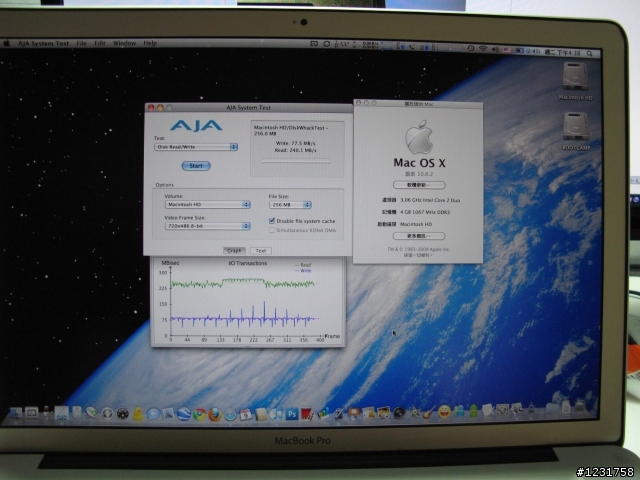This screenshot has width=640, height=480.
Task: Click the input source flag menu bar icon
Action: (507, 50)
